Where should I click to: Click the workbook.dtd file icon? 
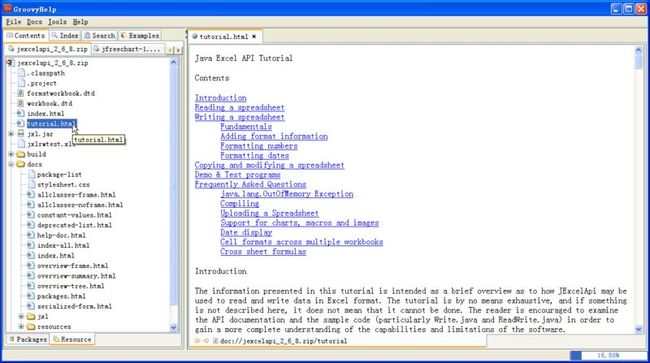pyautogui.click(x=21, y=103)
